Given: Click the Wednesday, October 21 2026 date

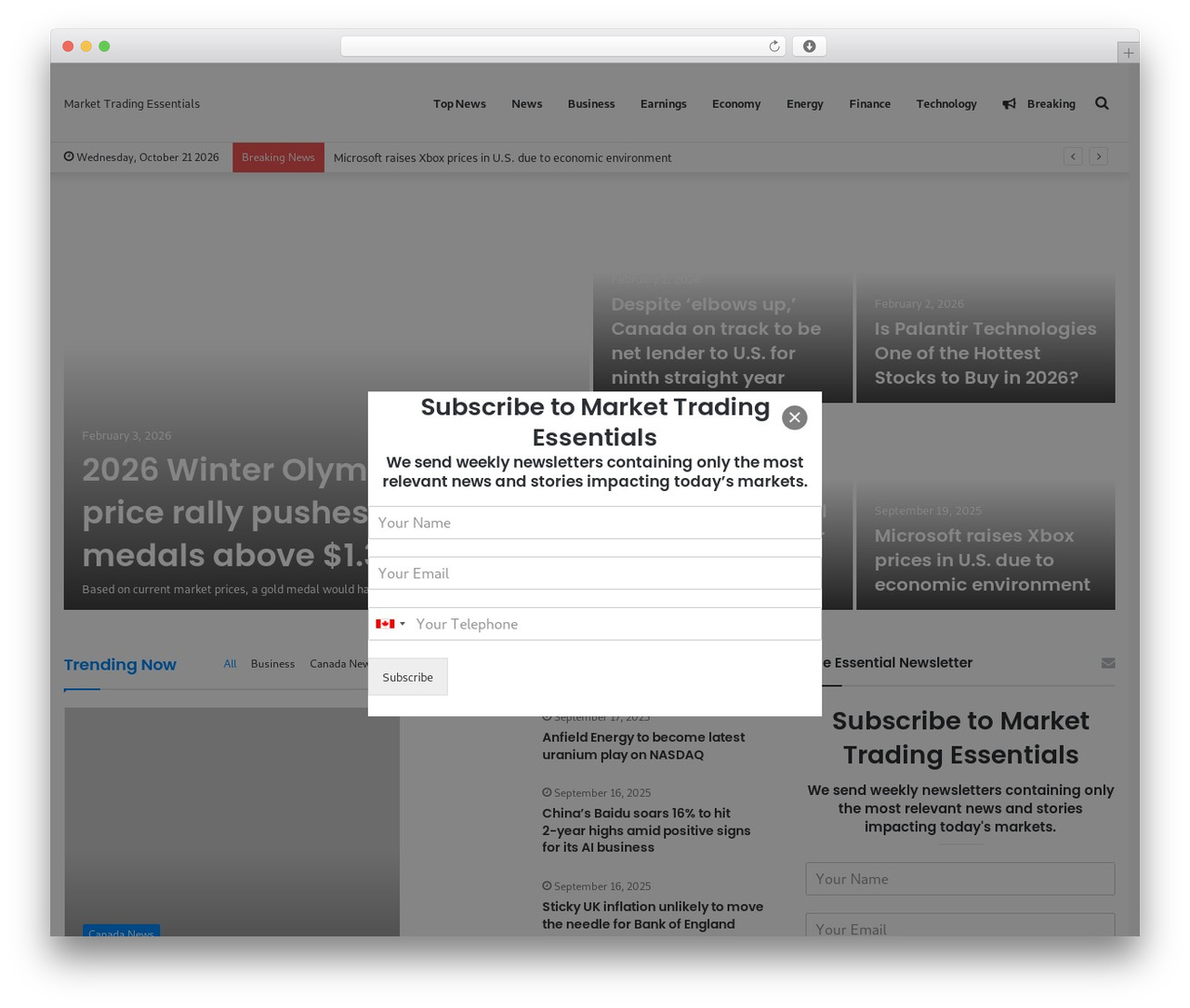Looking at the screenshot, I should [x=141, y=157].
